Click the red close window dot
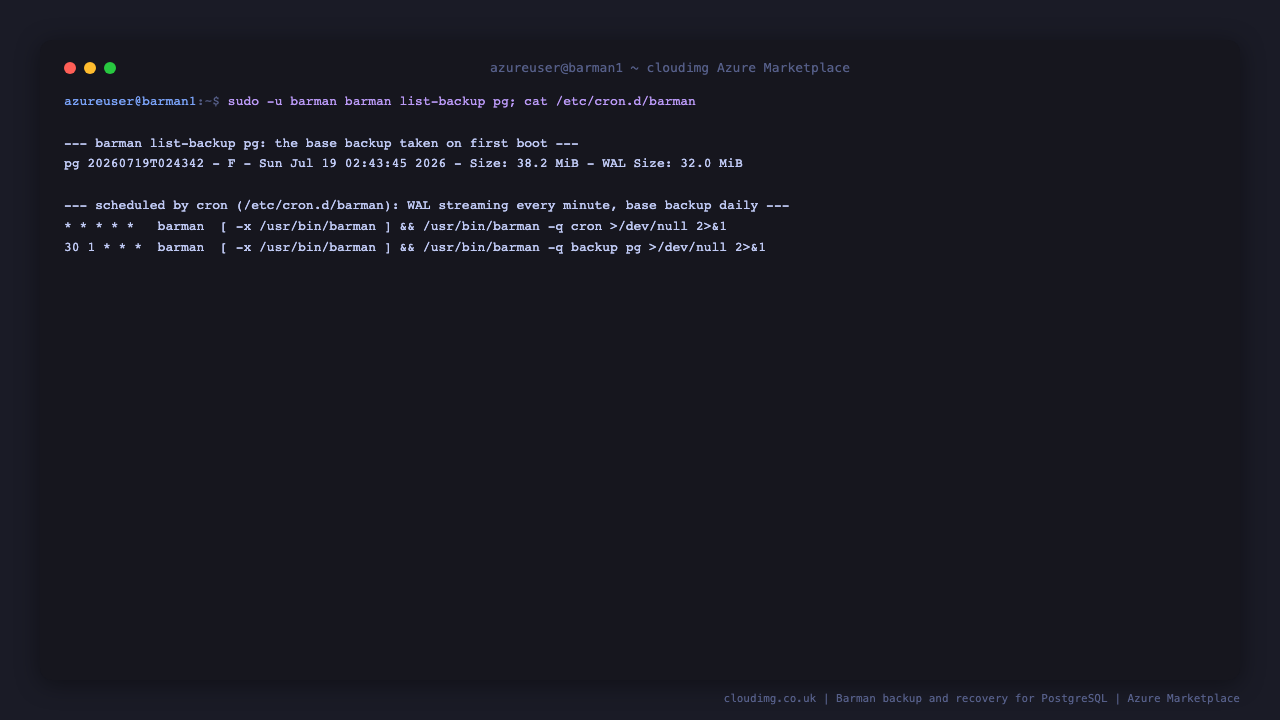The width and height of the screenshot is (1280, 720). point(70,68)
